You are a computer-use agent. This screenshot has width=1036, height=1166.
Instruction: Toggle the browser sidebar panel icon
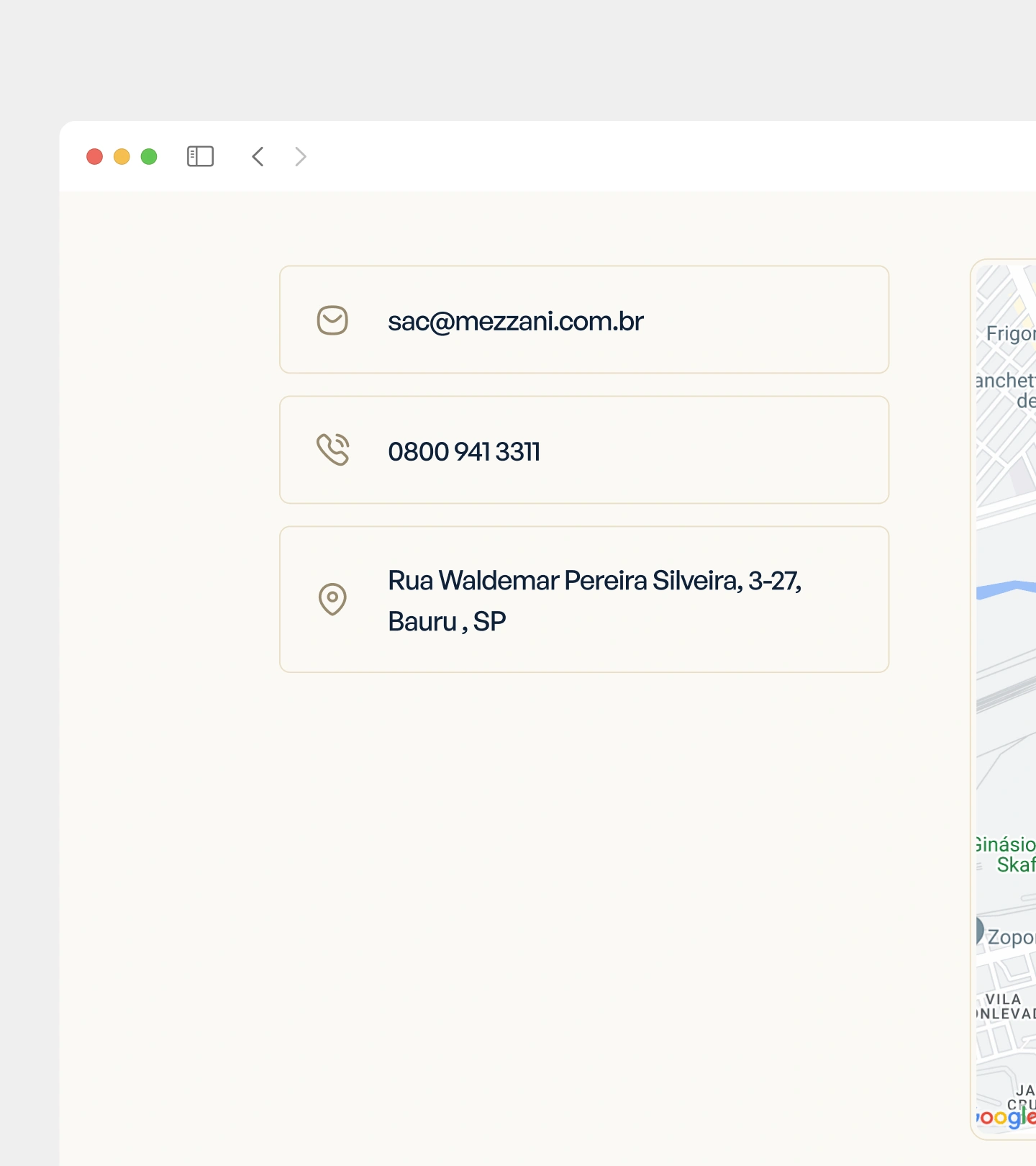[x=200, y=156]
